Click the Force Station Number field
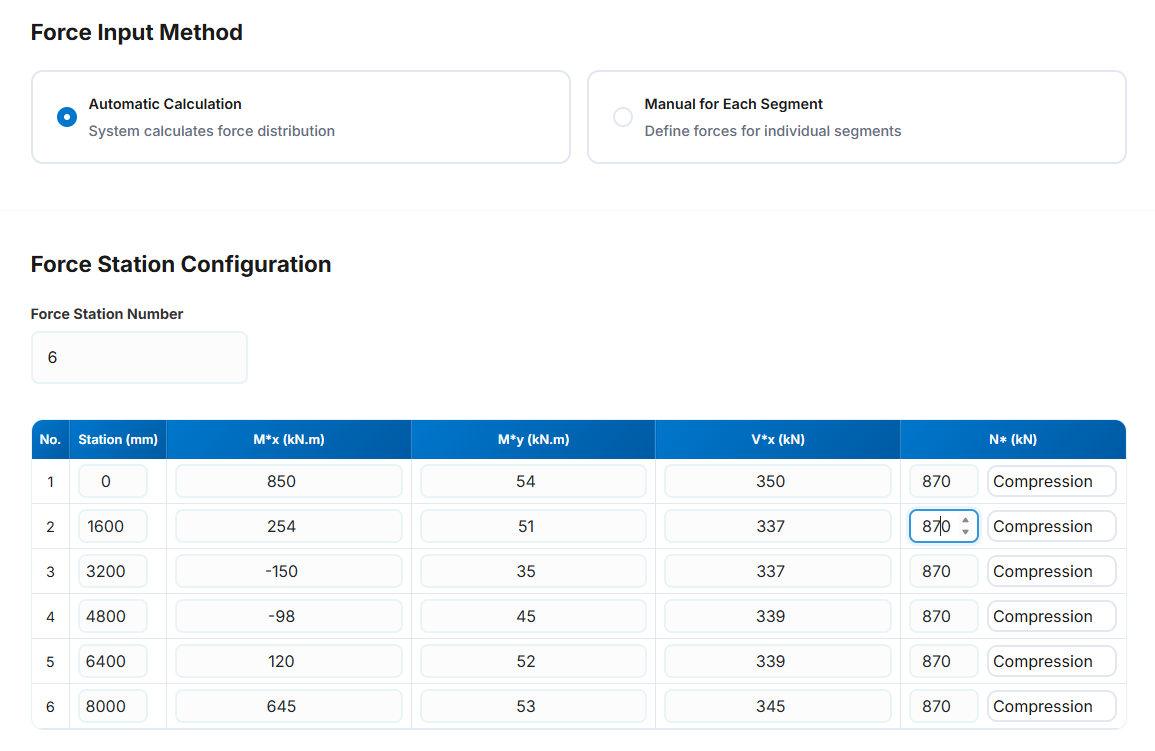 139,357
